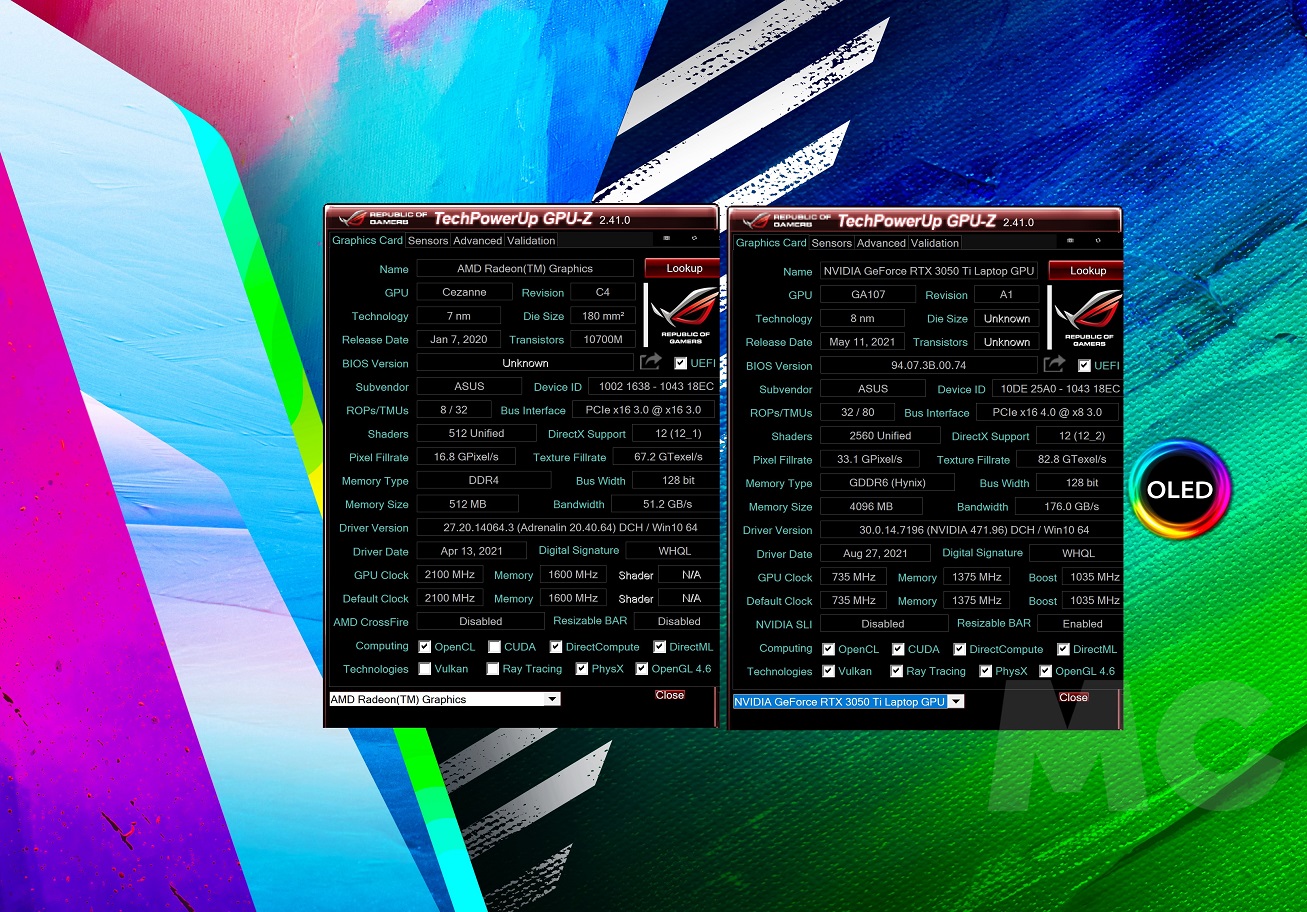
Task: Click the refresh icon in NVIDIA window
Action: 1098,241
